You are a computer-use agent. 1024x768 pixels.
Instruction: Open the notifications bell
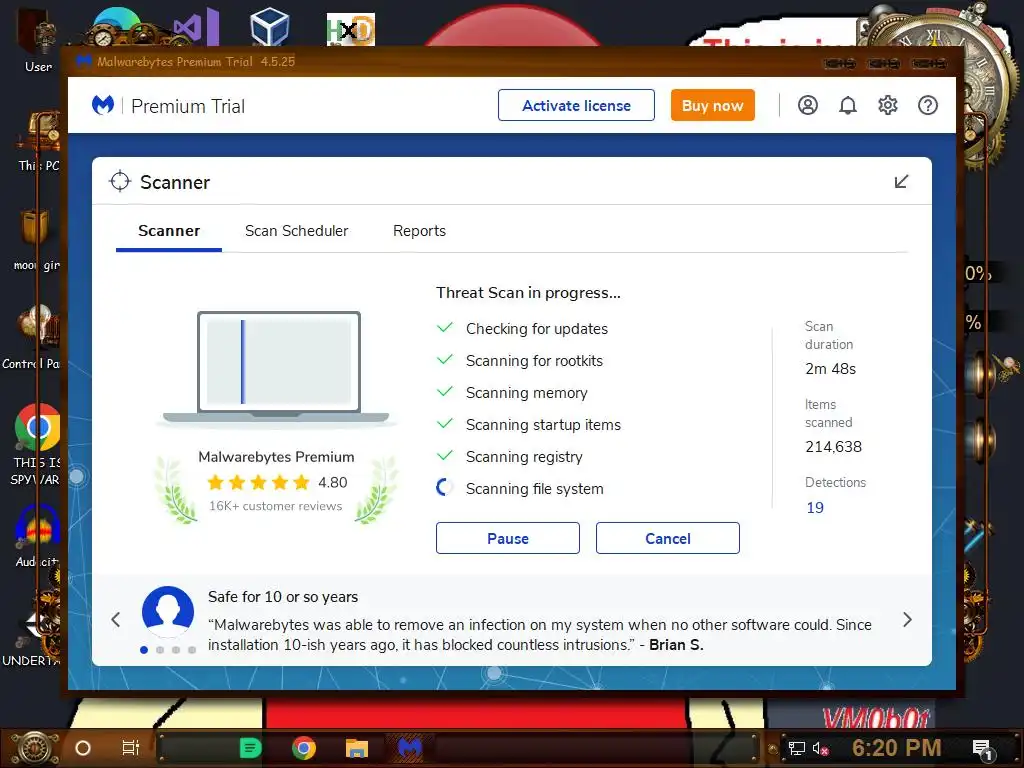848,105
